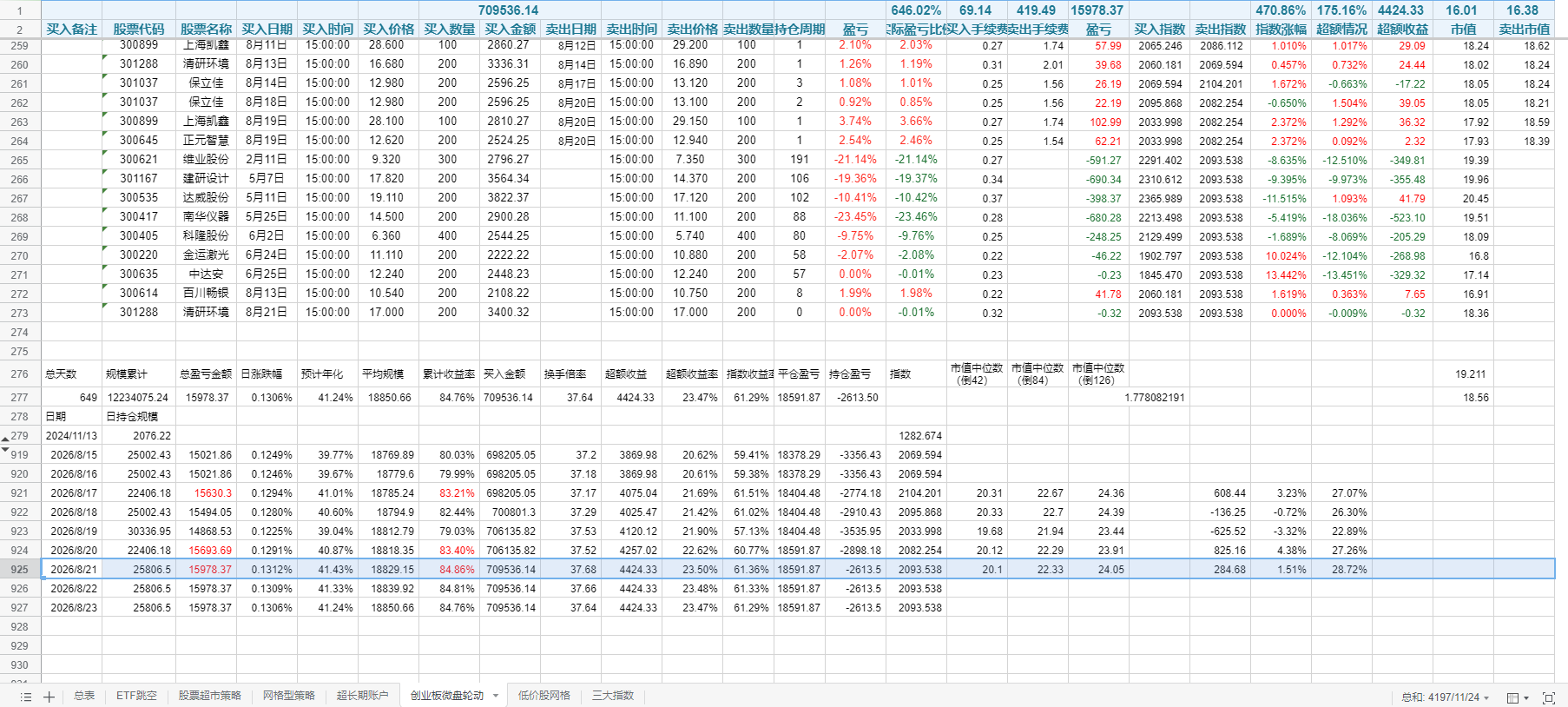Image resolution: width=1568 pixels, height=707 pixels.
Task: Select the 646.02% cell in row 1
Action: [x=916, y=10]
